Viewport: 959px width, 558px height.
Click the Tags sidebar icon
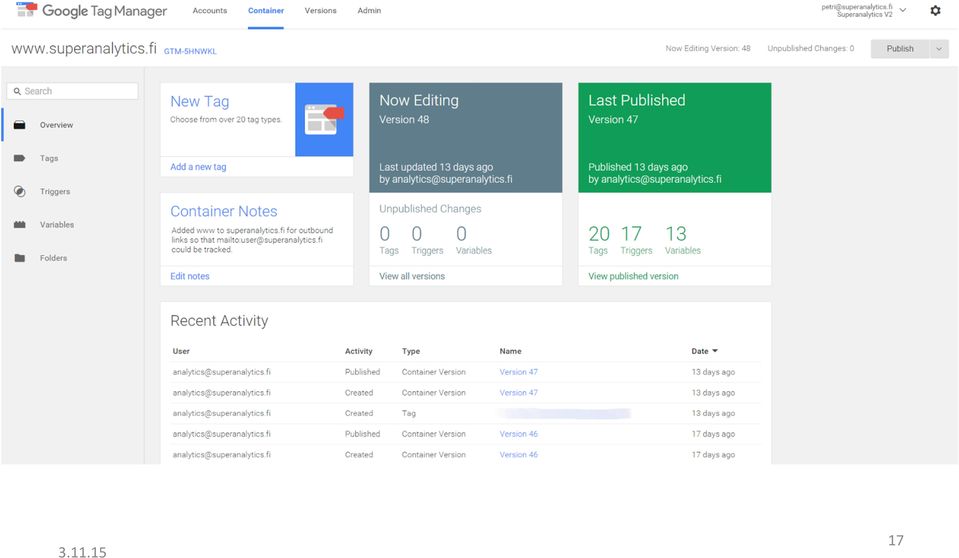(x=20, y=158)
